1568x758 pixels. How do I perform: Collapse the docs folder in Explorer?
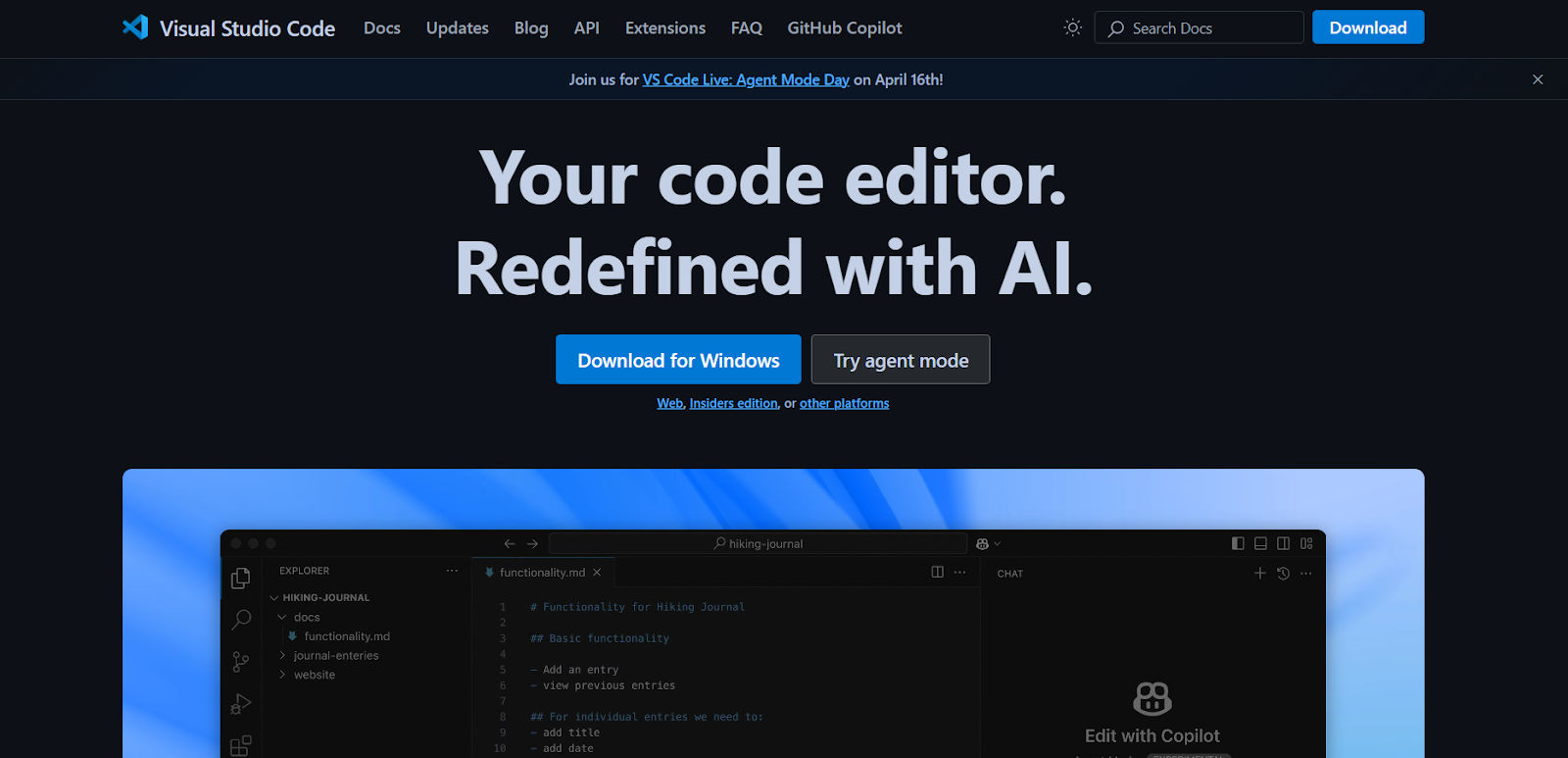click(282, 617)
